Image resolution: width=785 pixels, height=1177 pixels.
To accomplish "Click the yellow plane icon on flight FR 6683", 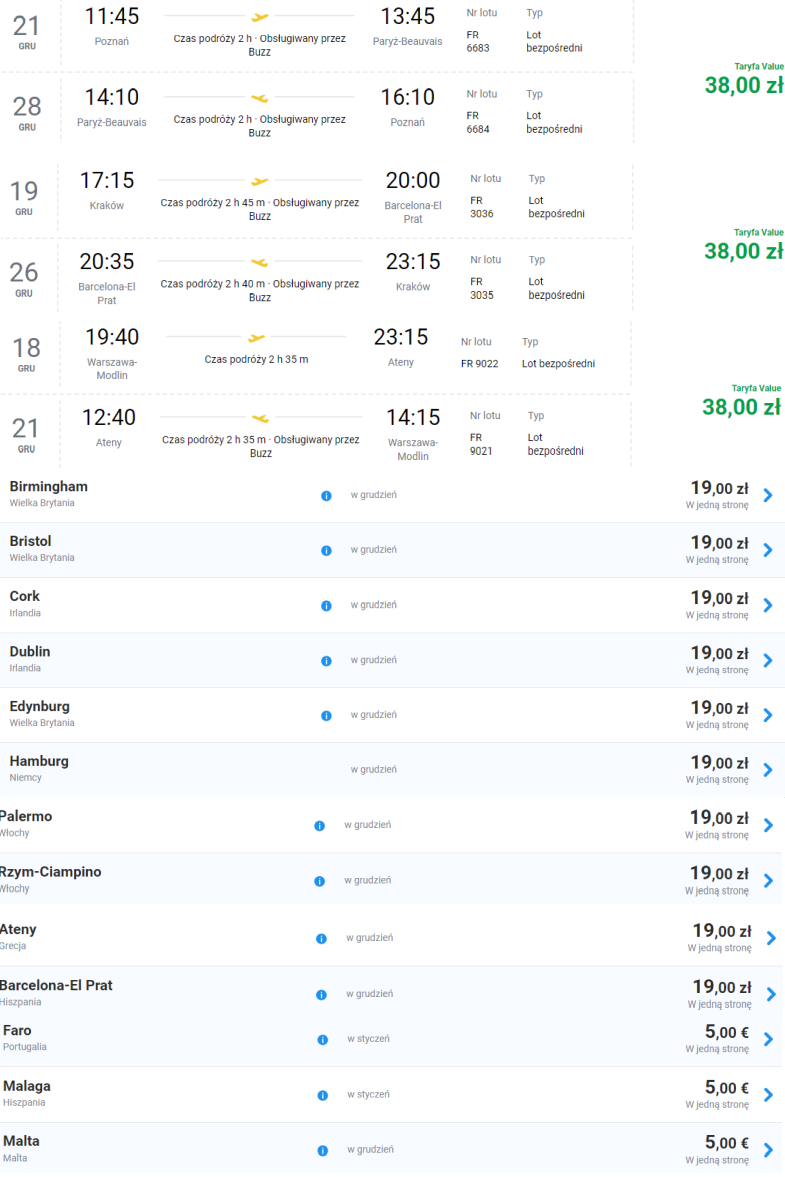I will point(260,17).
